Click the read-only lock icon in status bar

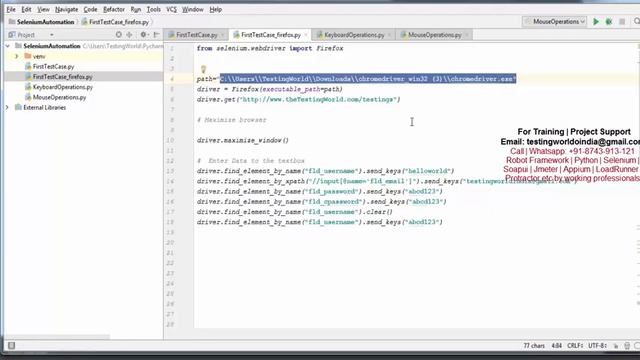(x=616, y=346)
